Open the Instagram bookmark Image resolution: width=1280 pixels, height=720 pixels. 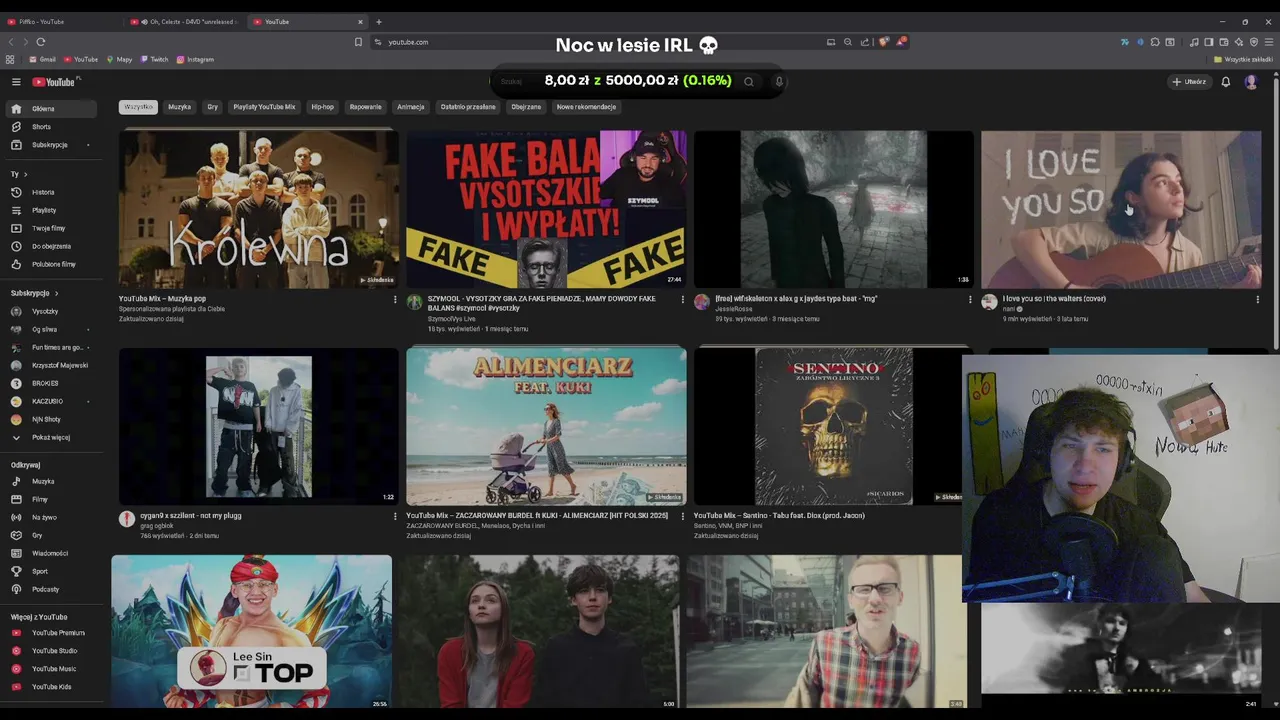(195, 59)
